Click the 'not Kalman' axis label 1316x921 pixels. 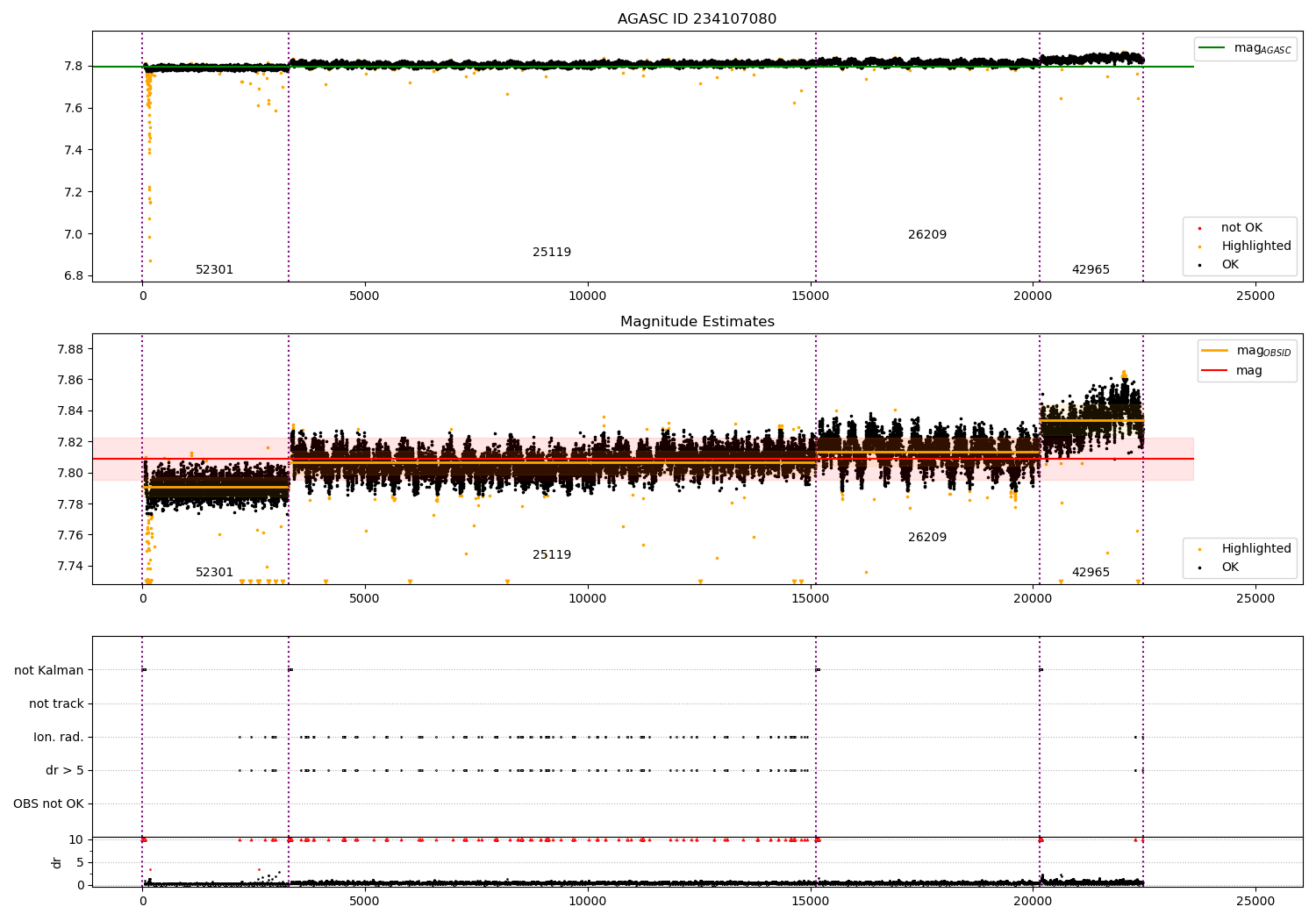point(49,671)
